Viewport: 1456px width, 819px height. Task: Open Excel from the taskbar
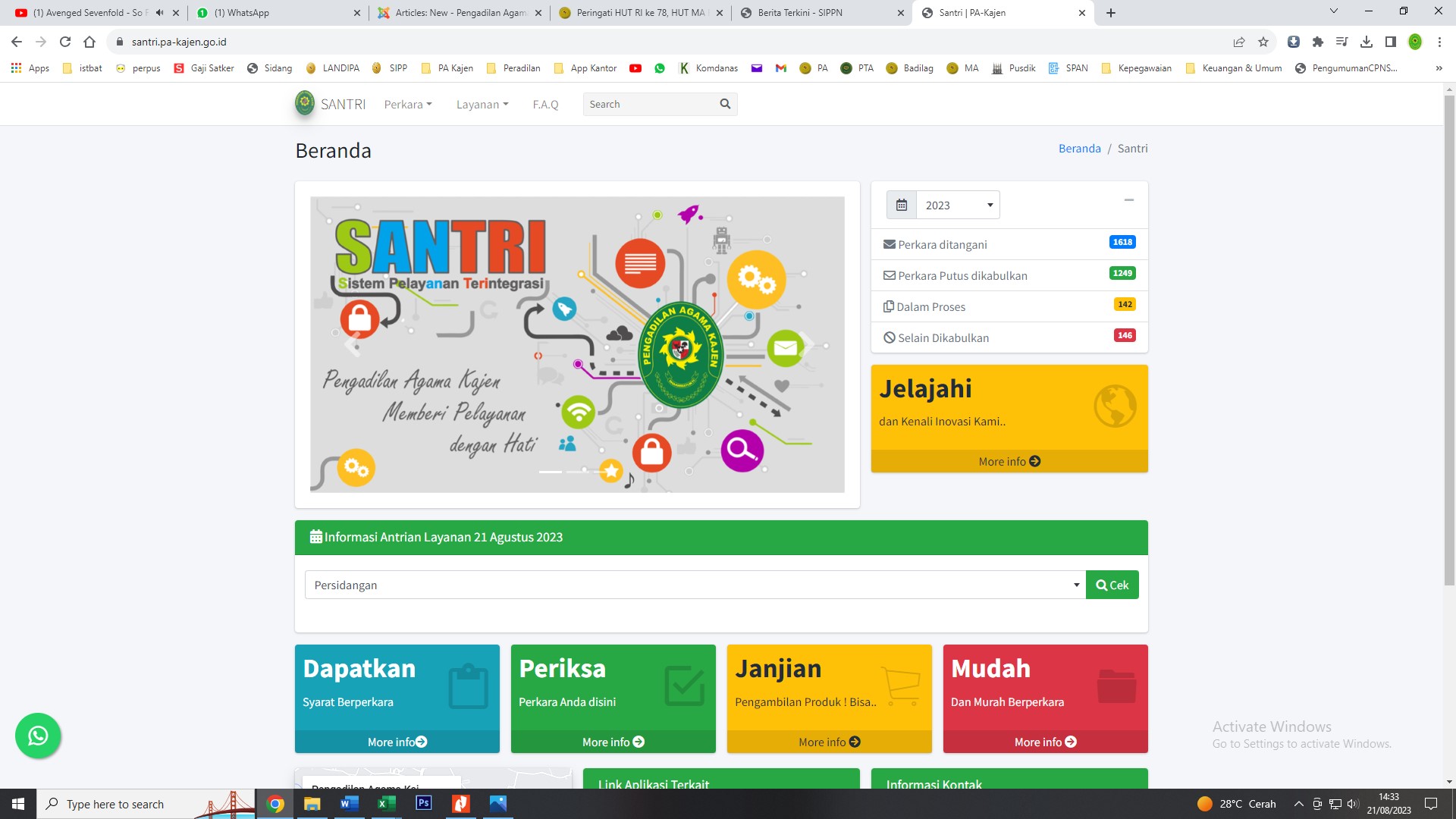[387, 803]
